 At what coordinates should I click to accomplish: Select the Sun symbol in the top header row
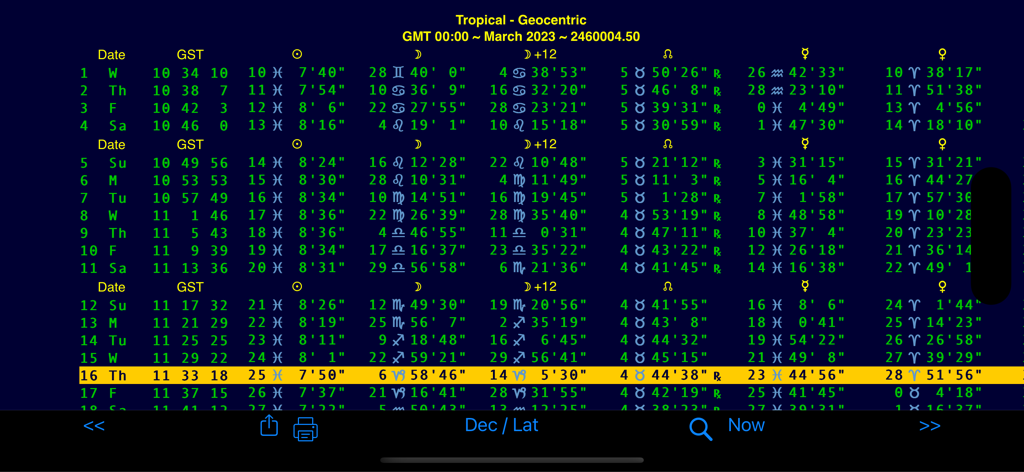[x=296, y=55]
